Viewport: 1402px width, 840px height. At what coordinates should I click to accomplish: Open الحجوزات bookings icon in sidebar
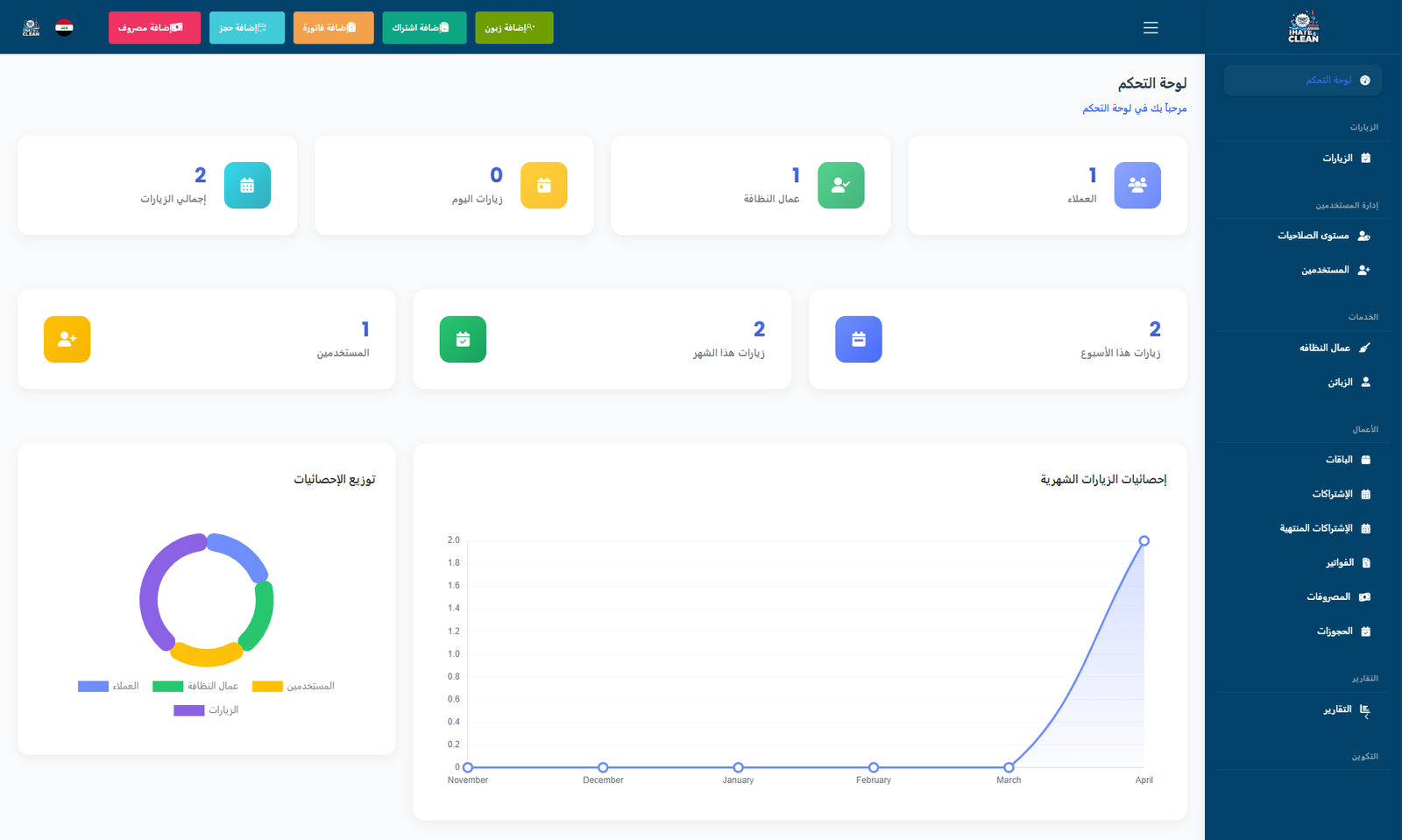coord(1367,631)
